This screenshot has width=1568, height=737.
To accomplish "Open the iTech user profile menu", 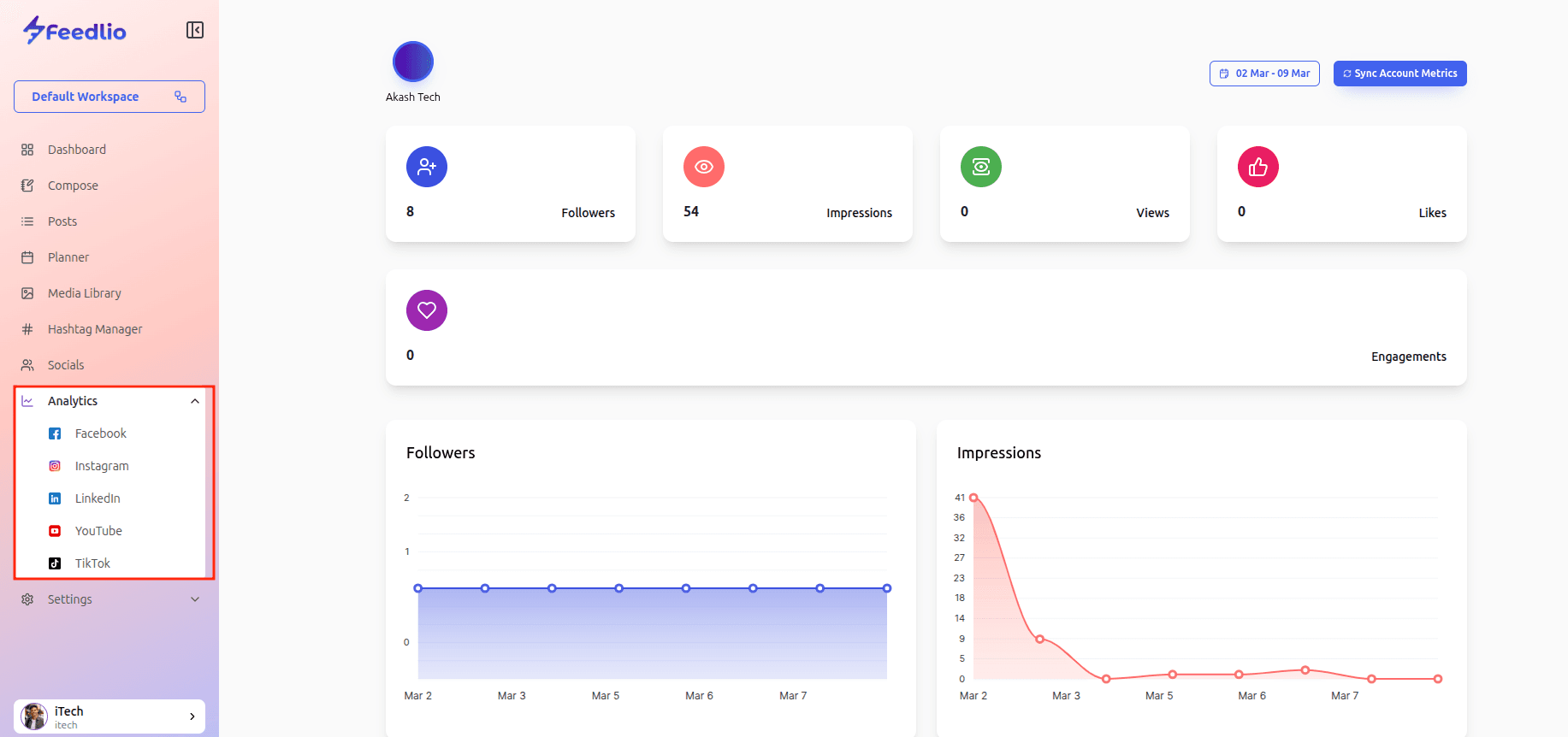I will pyautogui.click(x=109, y=716).
